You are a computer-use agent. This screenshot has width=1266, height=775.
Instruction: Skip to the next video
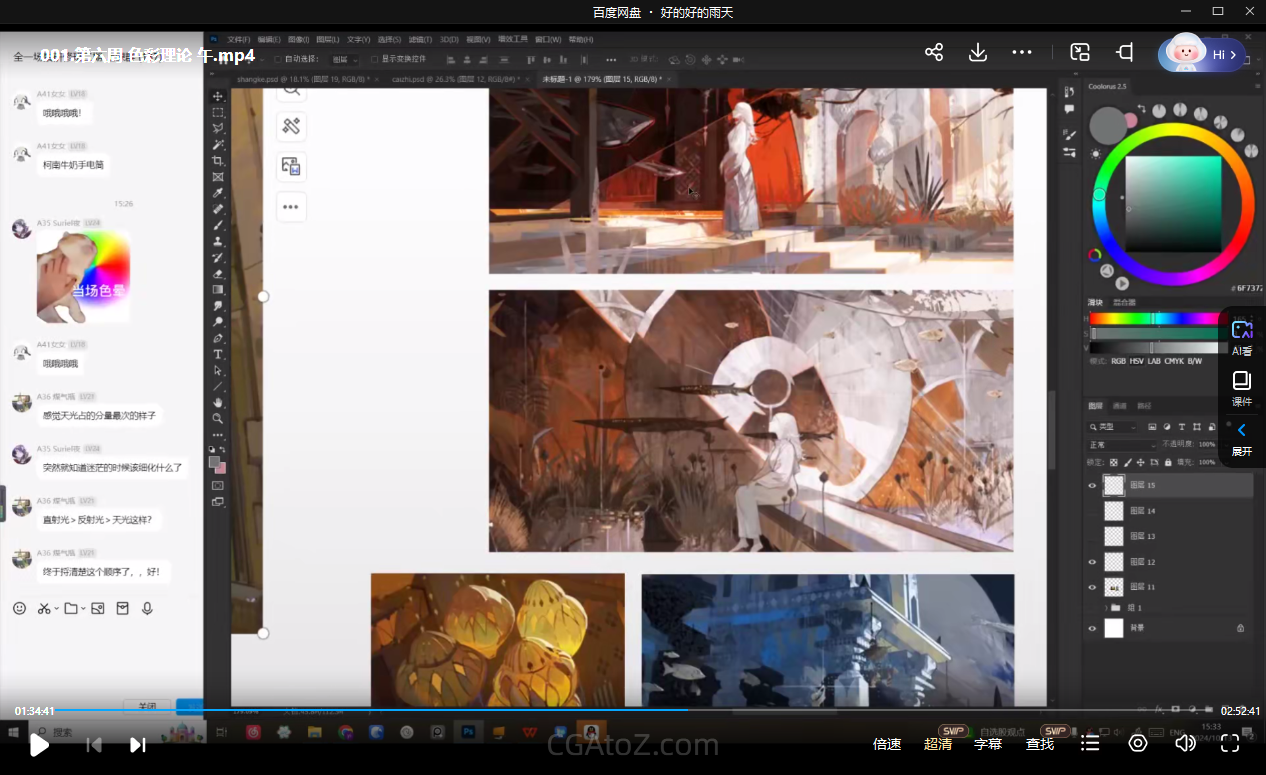[138, 744]
